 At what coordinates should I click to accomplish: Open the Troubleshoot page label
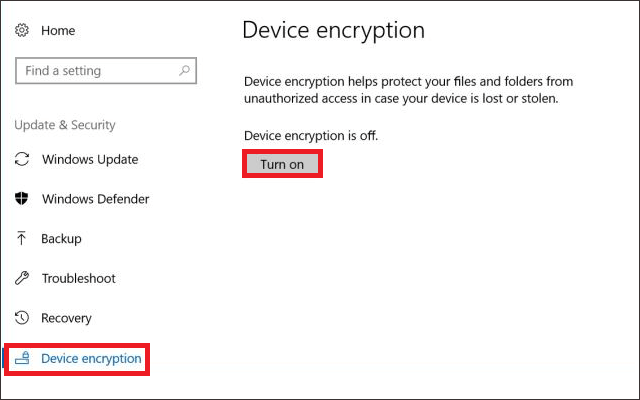click(78, 278)
